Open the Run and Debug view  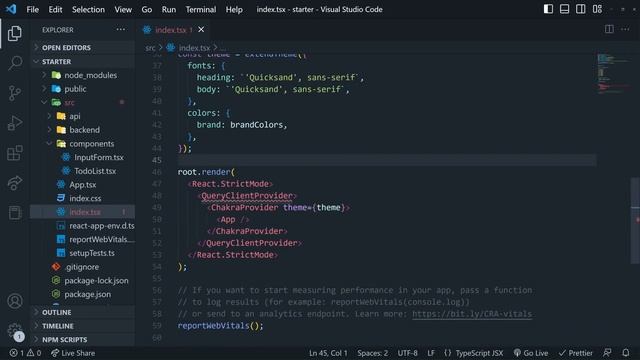click(15, 123)
